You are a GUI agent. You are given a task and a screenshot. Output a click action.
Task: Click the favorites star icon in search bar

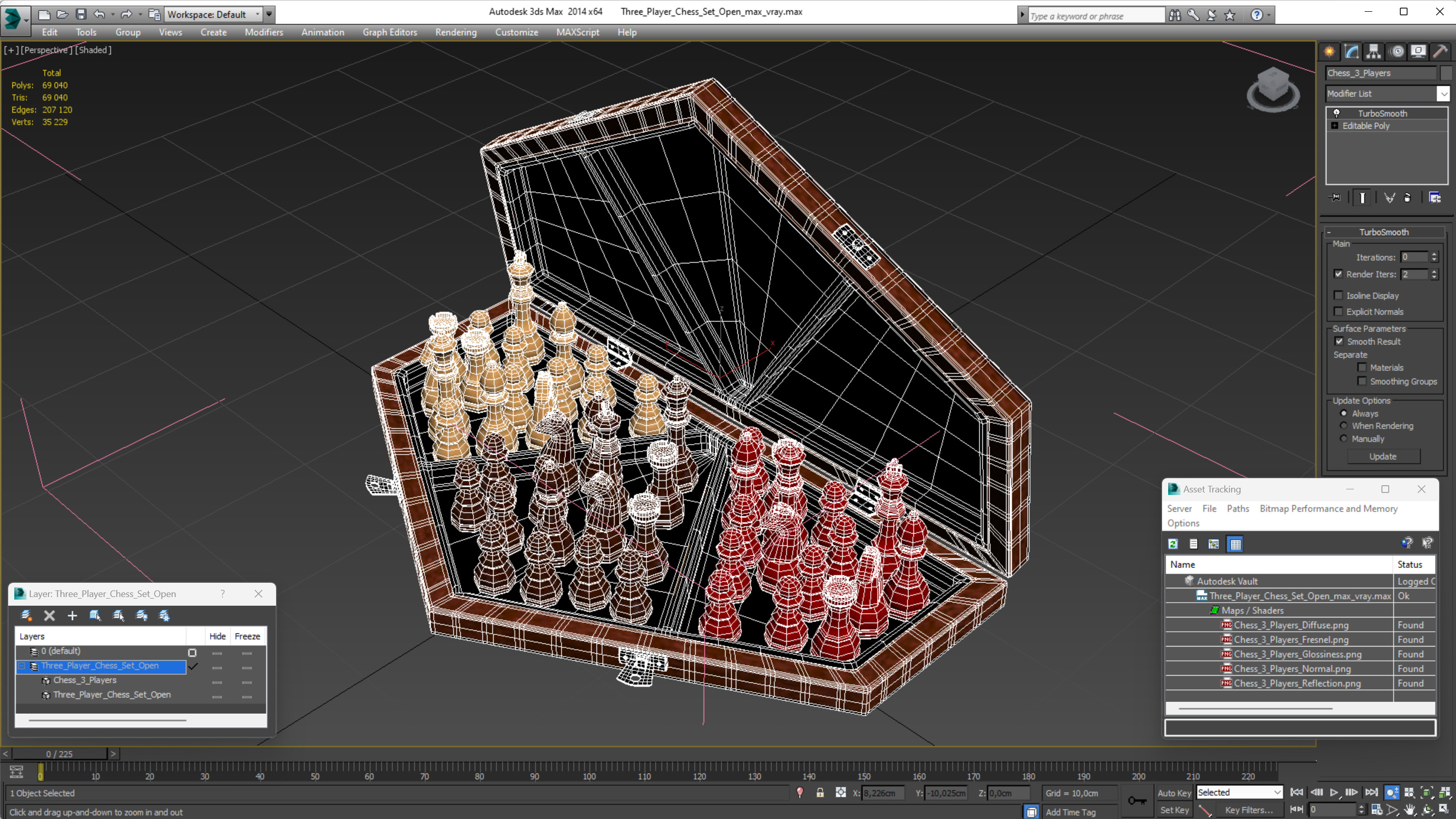tap(1230, 15)
